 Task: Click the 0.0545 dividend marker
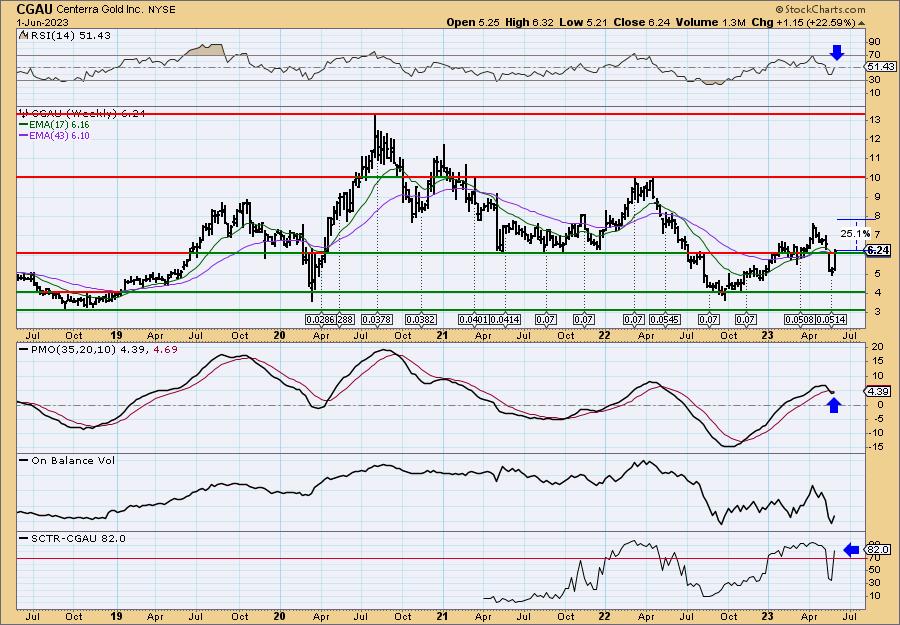(x=665, y=319)
